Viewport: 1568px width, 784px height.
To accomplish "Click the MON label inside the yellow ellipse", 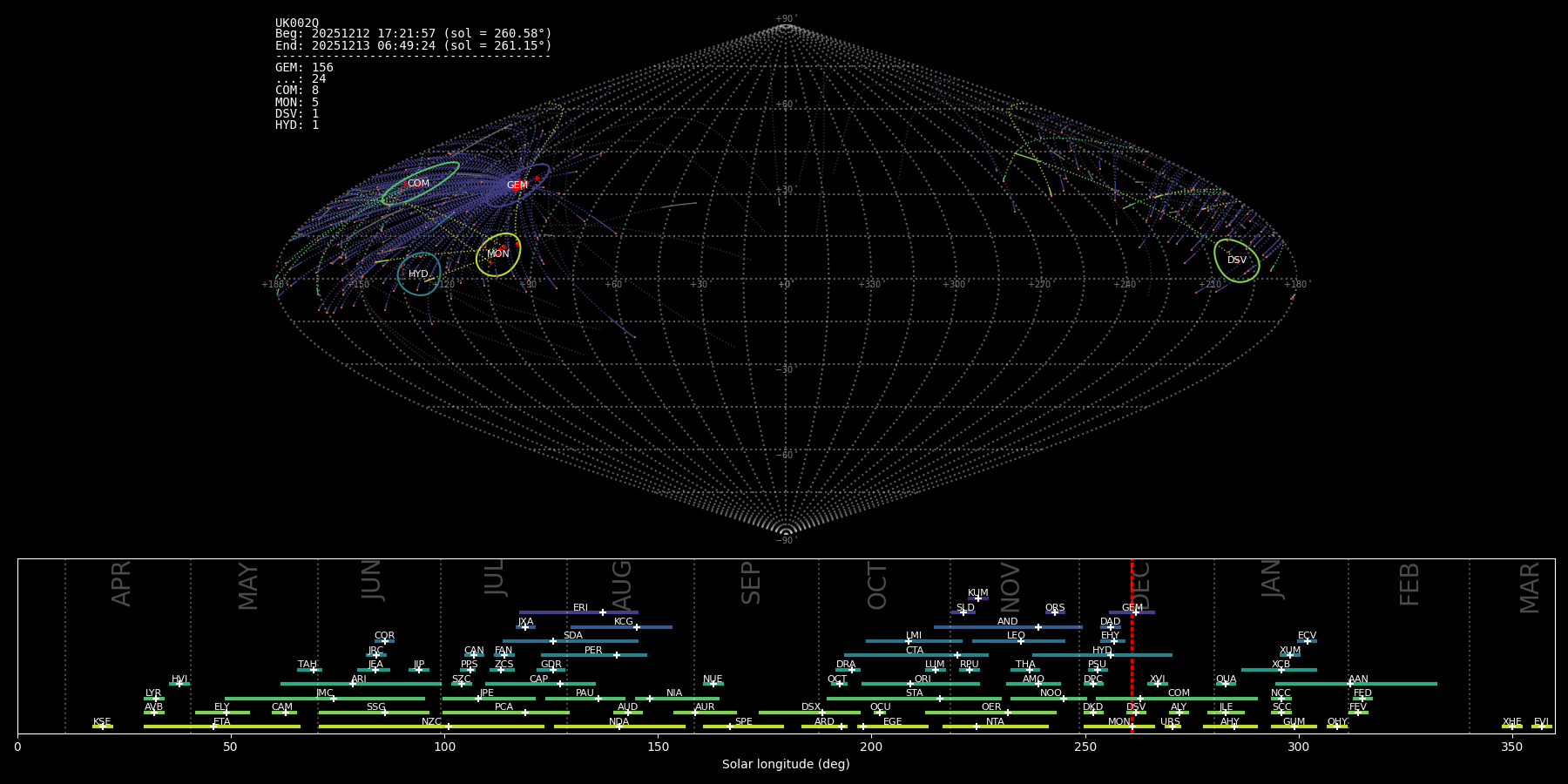I will point(498,254).
